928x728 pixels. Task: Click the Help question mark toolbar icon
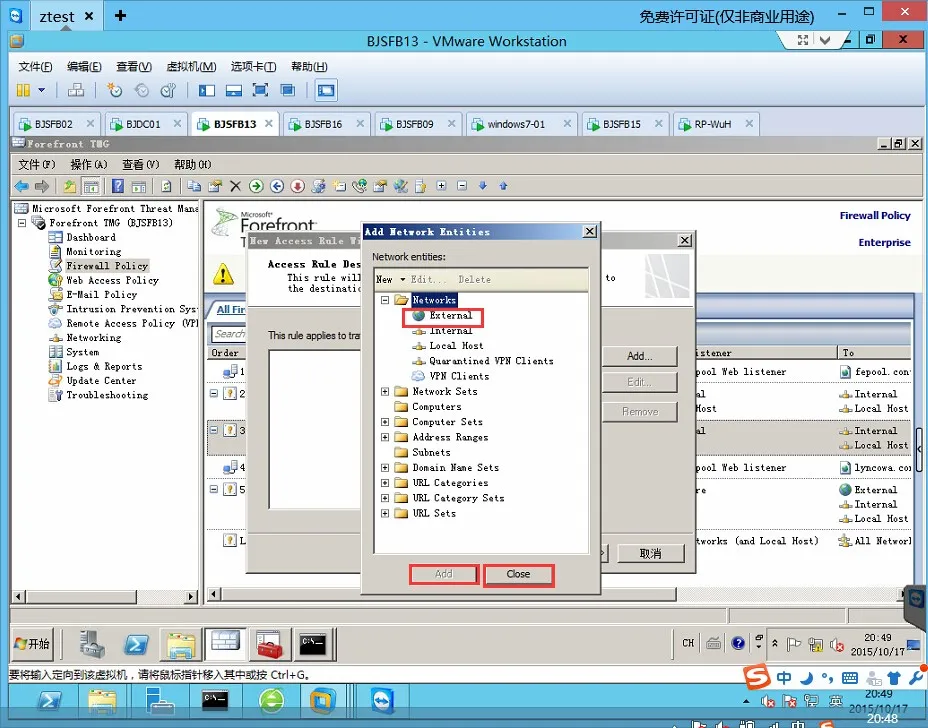coord(118,186)
